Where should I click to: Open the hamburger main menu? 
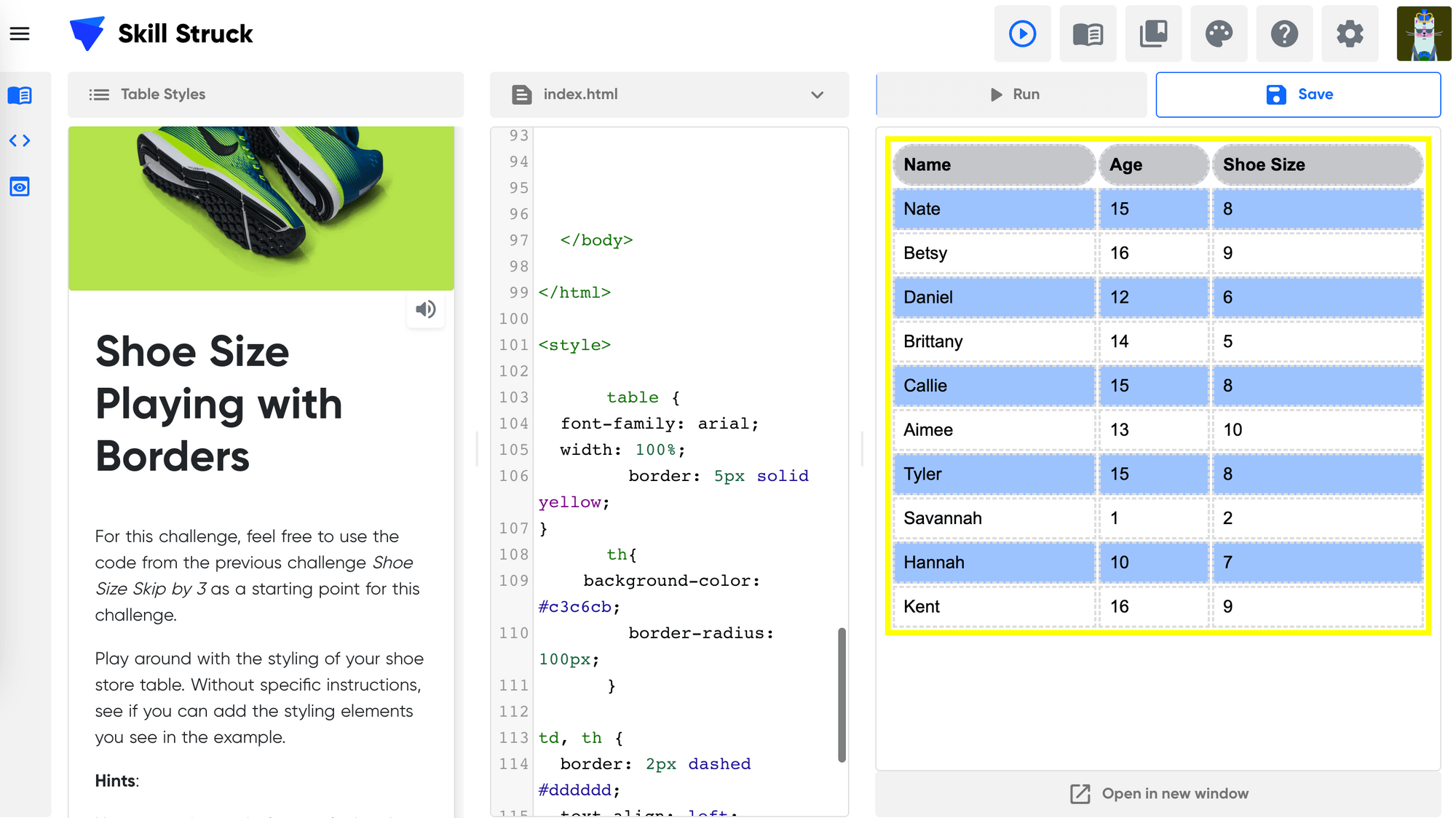click(20, 33)
